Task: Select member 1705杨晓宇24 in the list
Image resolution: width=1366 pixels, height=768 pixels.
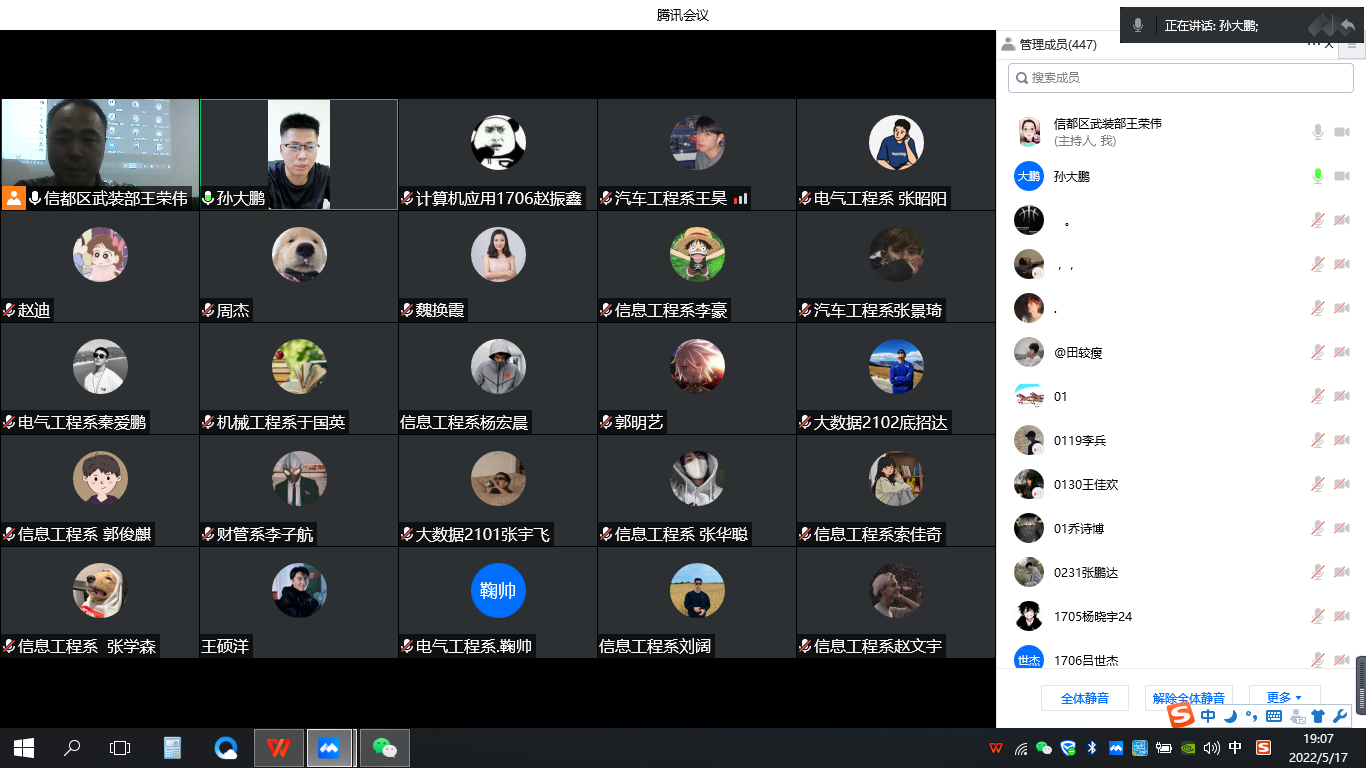Action: click(x=1092, y=616)
